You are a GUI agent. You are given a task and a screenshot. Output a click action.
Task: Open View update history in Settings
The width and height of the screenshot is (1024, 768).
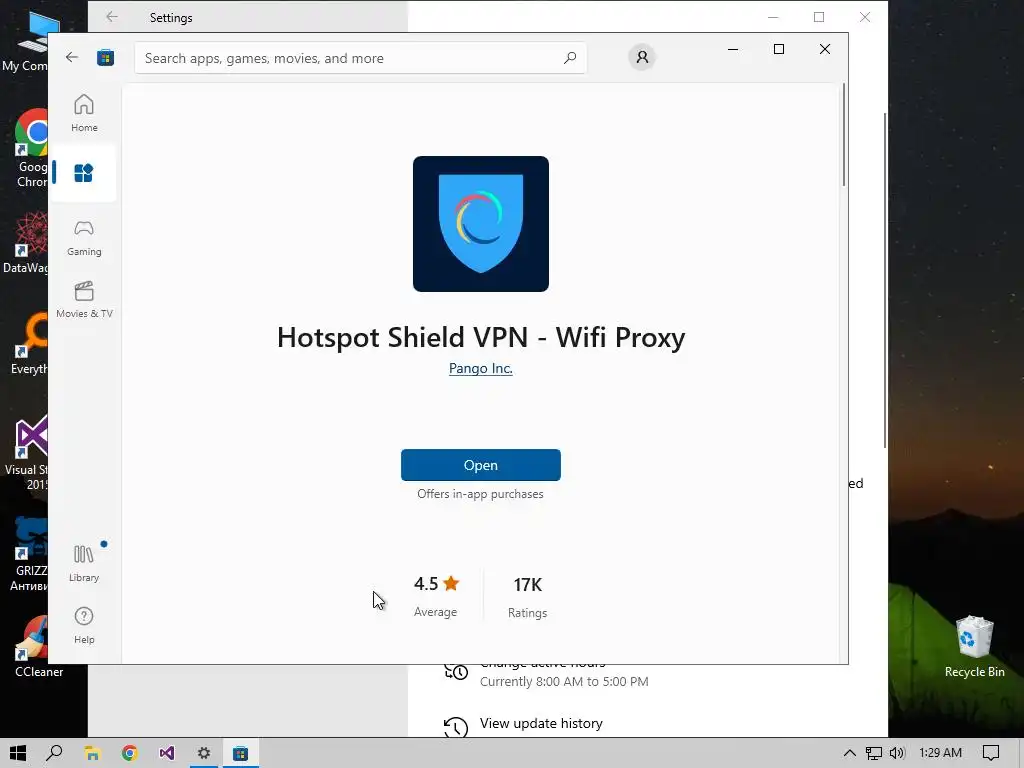541,723
